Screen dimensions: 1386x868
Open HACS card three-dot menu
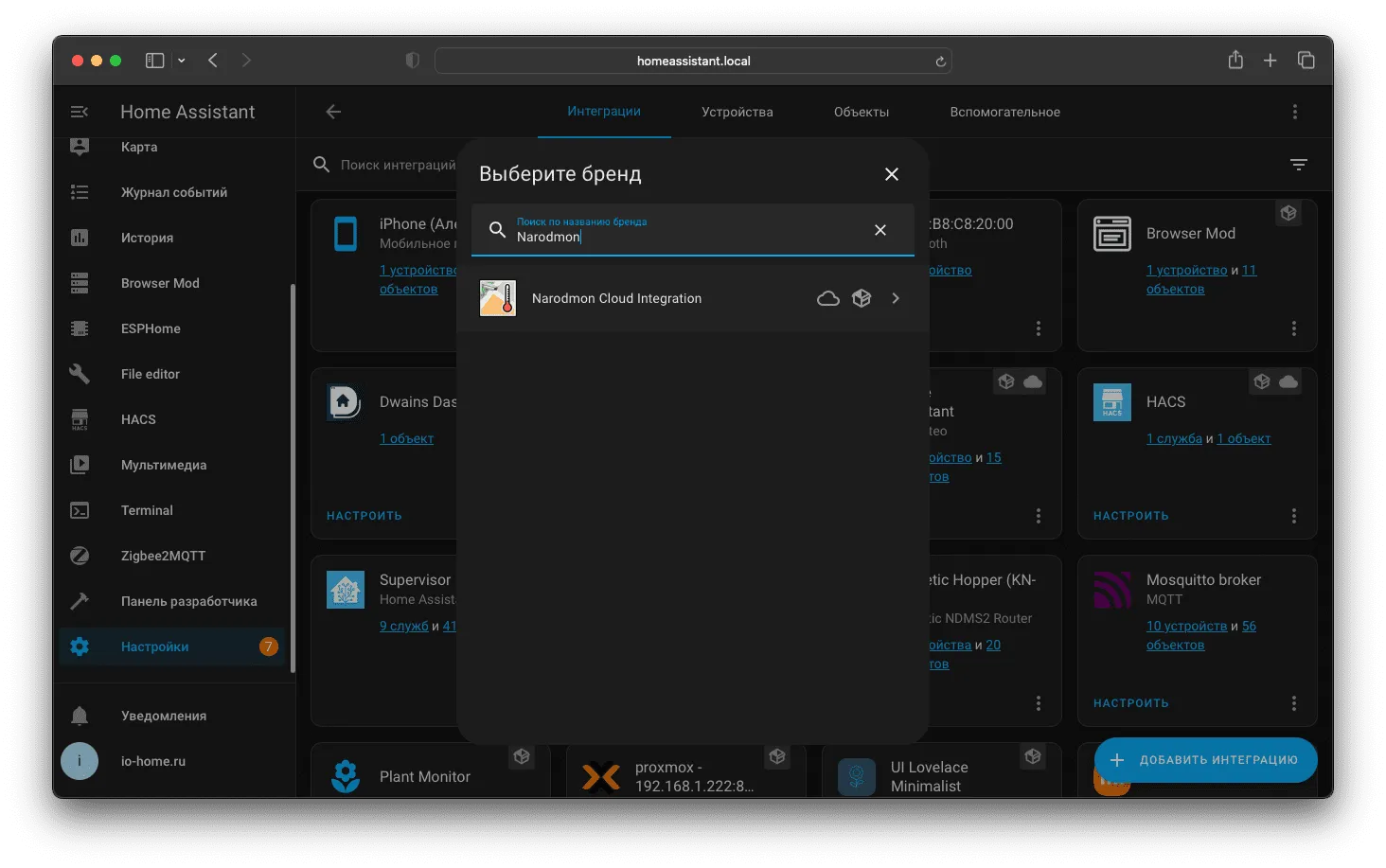click(1294, 516)
